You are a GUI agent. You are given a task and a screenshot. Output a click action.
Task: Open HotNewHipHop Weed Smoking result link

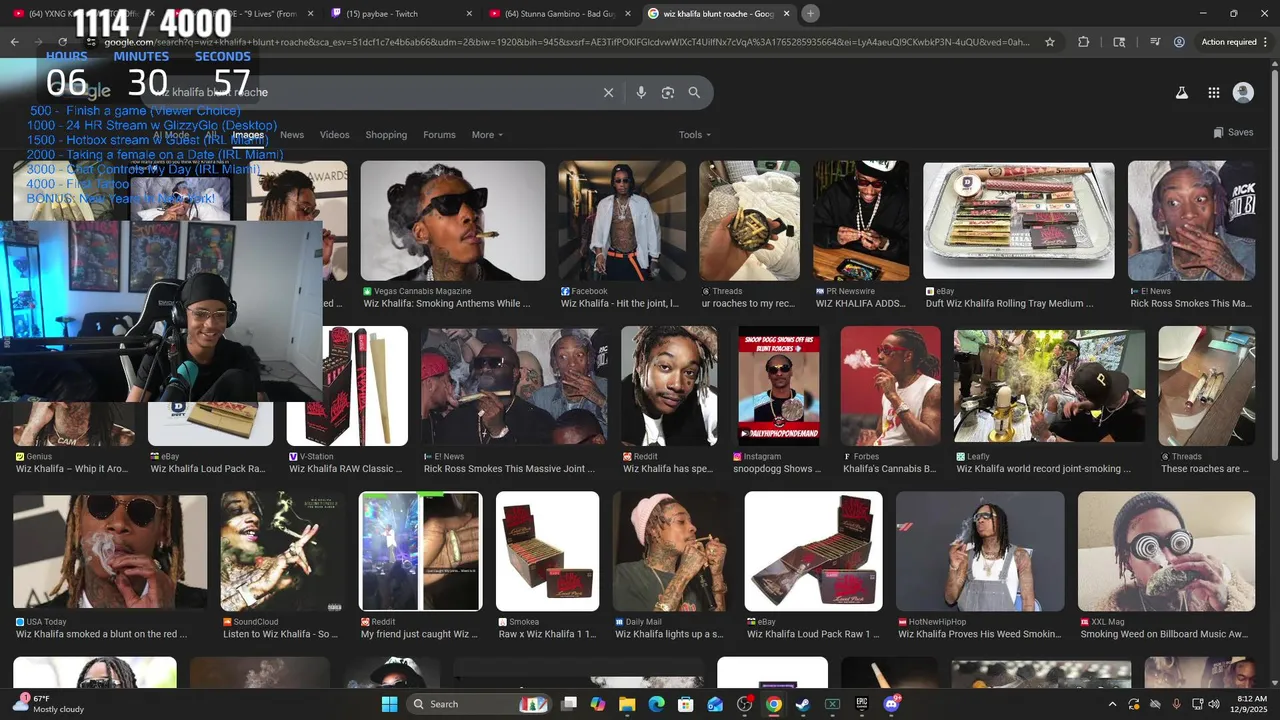coord(980,634)
